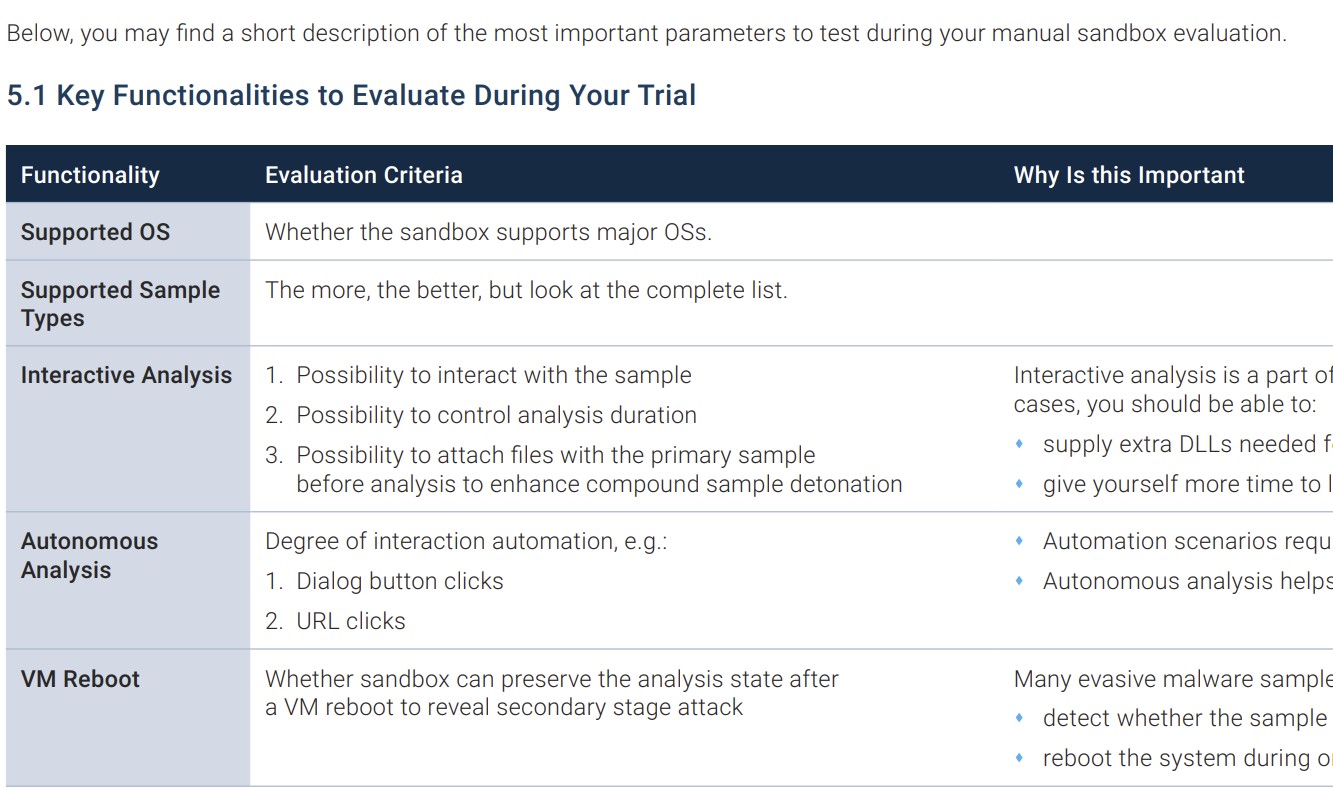The width and height of the screenshot is (1333, 788).
Task: Select the Supported OS row label
Action: (x=96, y=232)
